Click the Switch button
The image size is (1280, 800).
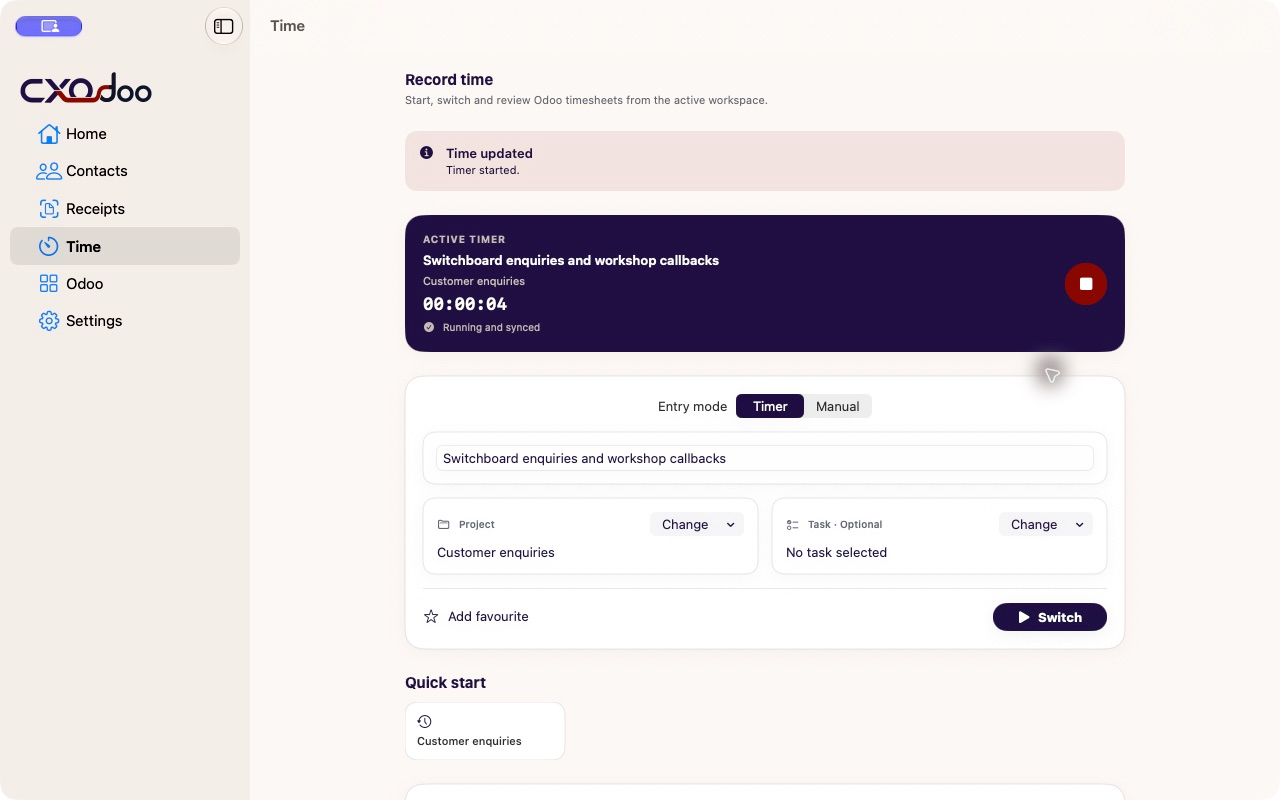click(1050, 617)
